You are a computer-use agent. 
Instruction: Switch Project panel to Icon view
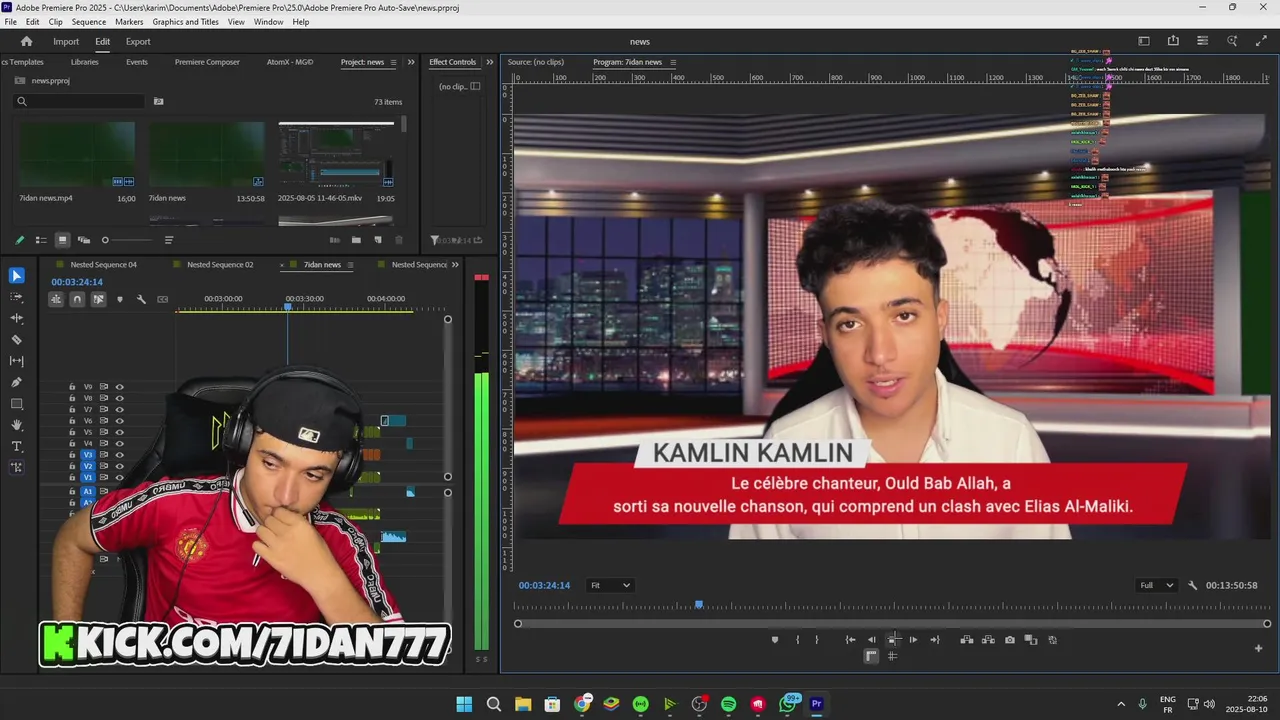[x=62, y=240]
